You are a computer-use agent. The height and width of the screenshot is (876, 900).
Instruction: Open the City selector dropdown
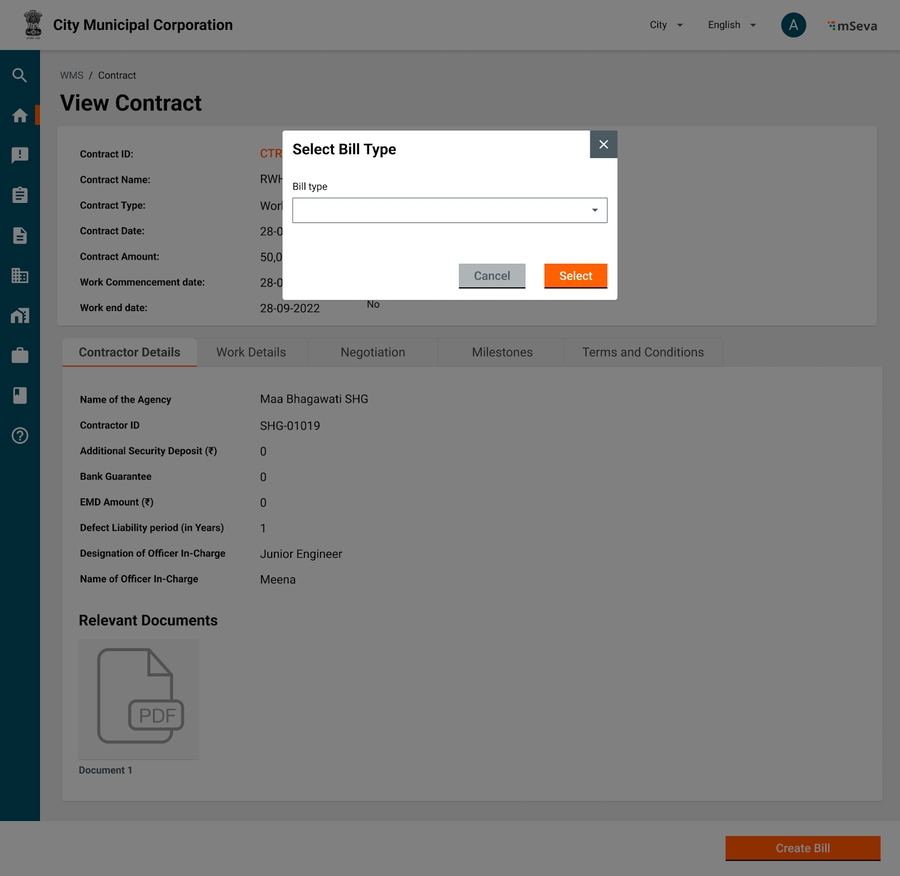point(666,25)
